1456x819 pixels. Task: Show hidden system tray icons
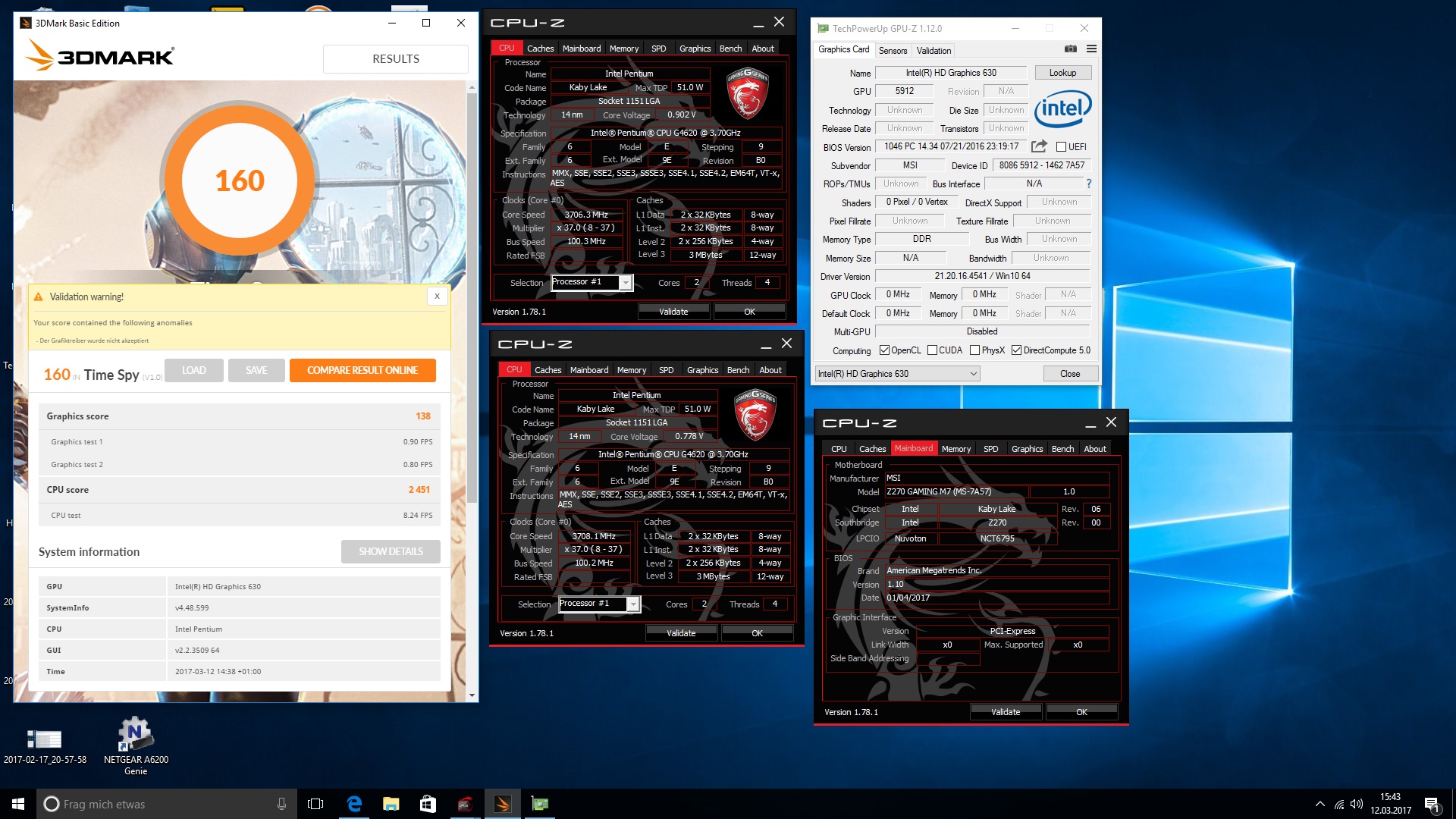coord(1320,804)
